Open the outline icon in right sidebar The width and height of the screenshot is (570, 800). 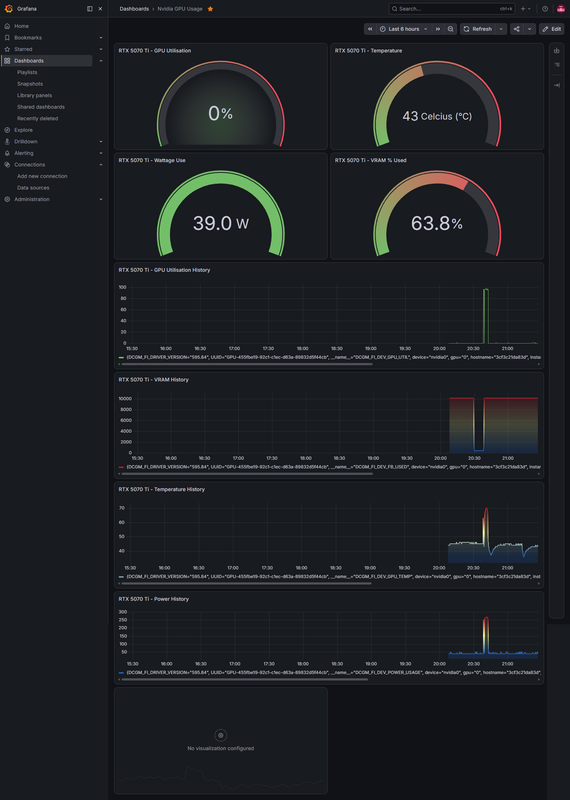coord(557,65)
